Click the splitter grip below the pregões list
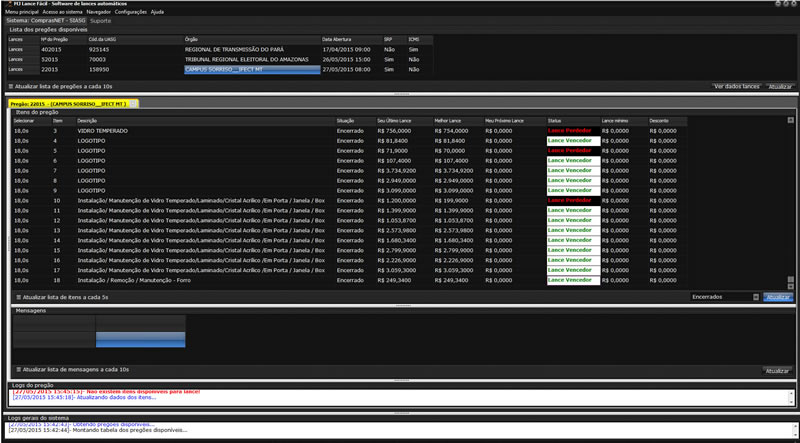The image size is (800, 443). pos(400,96)
